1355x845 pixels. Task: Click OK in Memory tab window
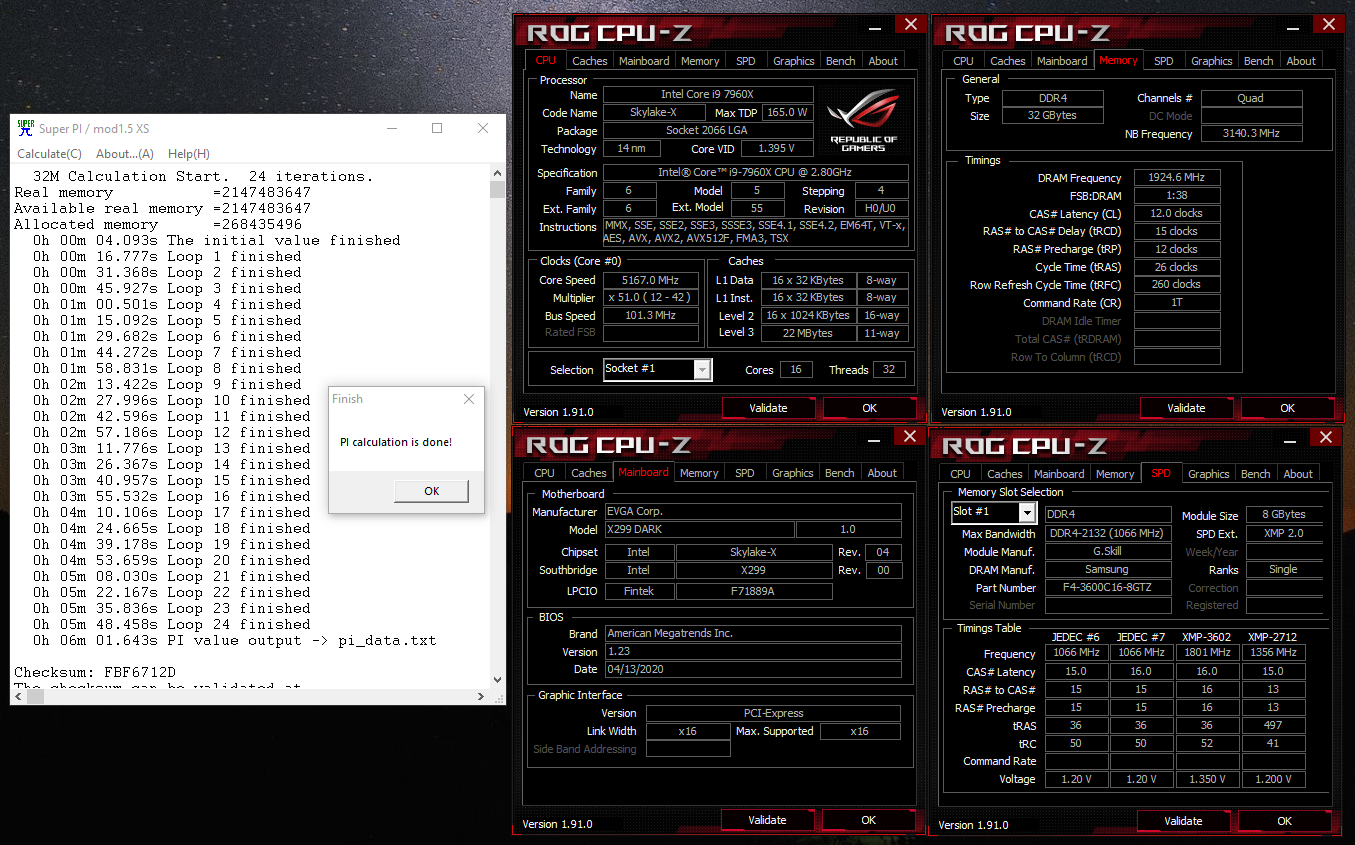(x=1287, y=408)
